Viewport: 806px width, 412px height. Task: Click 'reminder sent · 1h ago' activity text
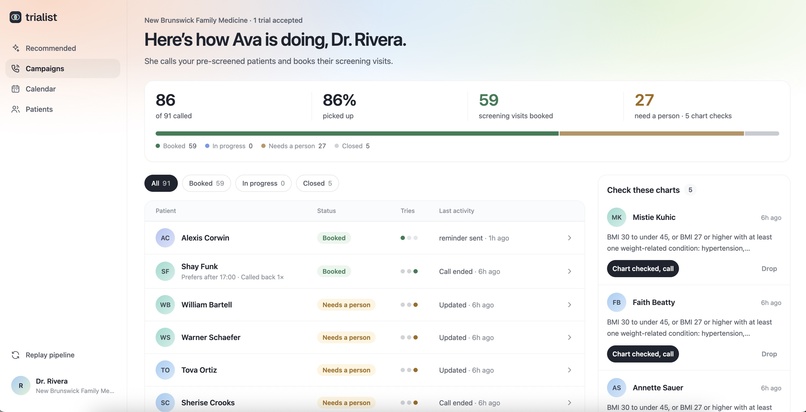click(x=474, y=238)
